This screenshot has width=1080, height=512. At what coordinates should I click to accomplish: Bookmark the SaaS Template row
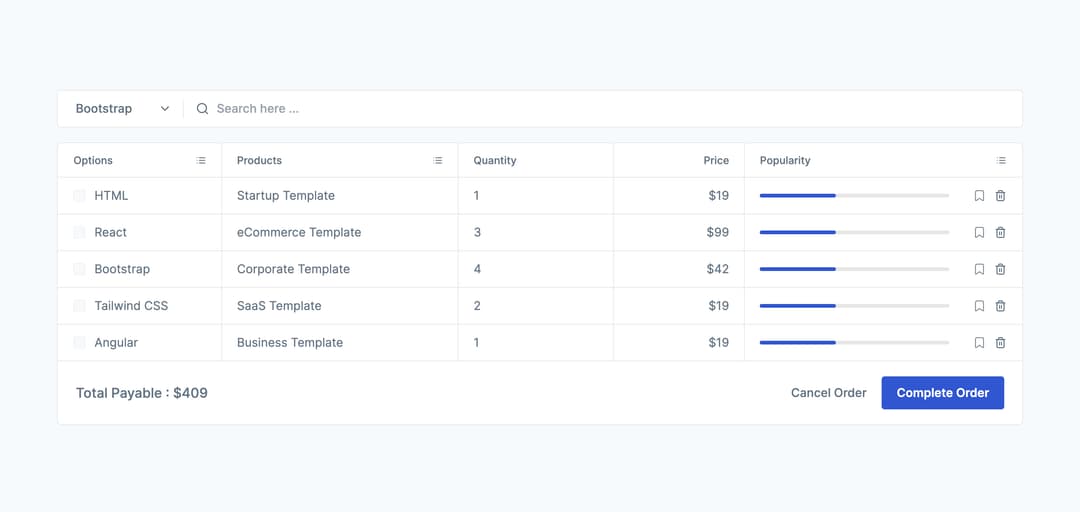tap(979, 306)
